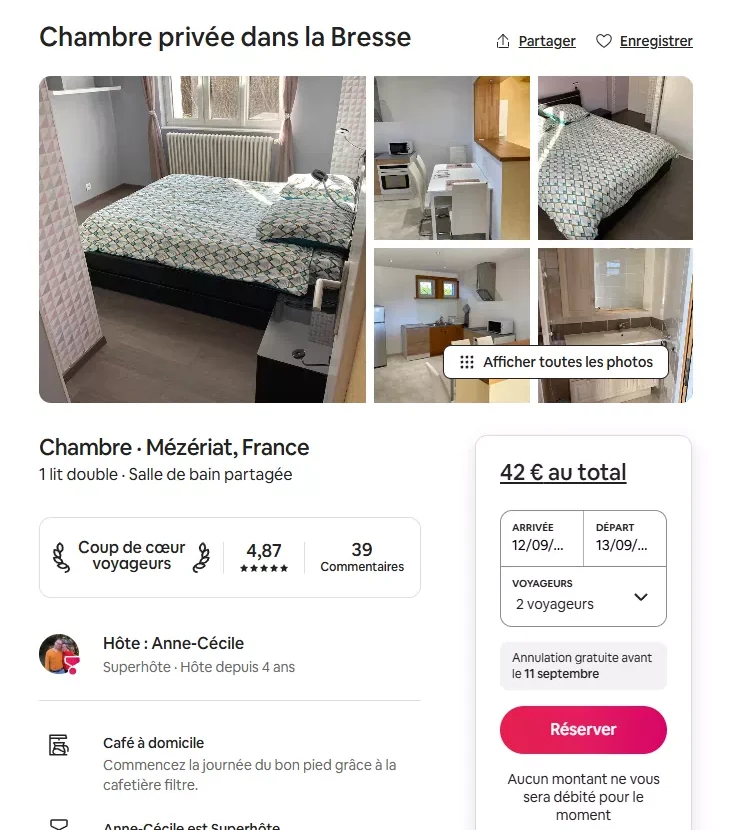
Task: Click Afficher toutes les photos button
Action: click(556, 362)
